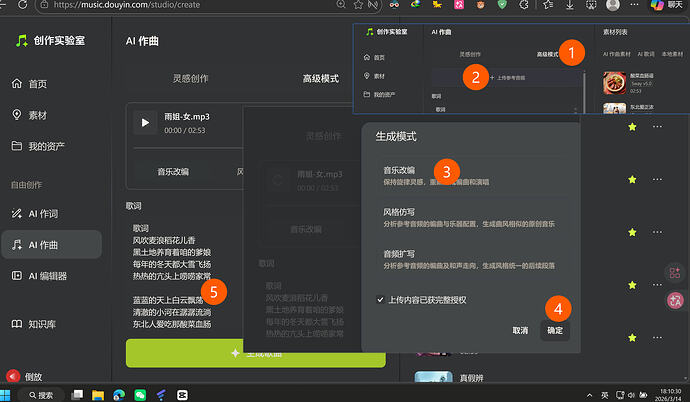Click the 雨姐-女.mp3 file name

click(x=187, y=117)
